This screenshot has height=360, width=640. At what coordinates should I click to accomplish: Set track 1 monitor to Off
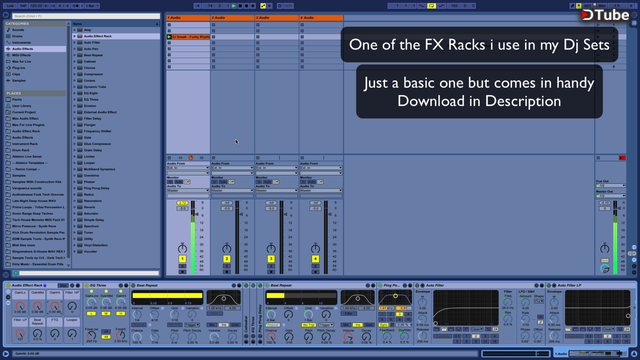tap(187, 182)
